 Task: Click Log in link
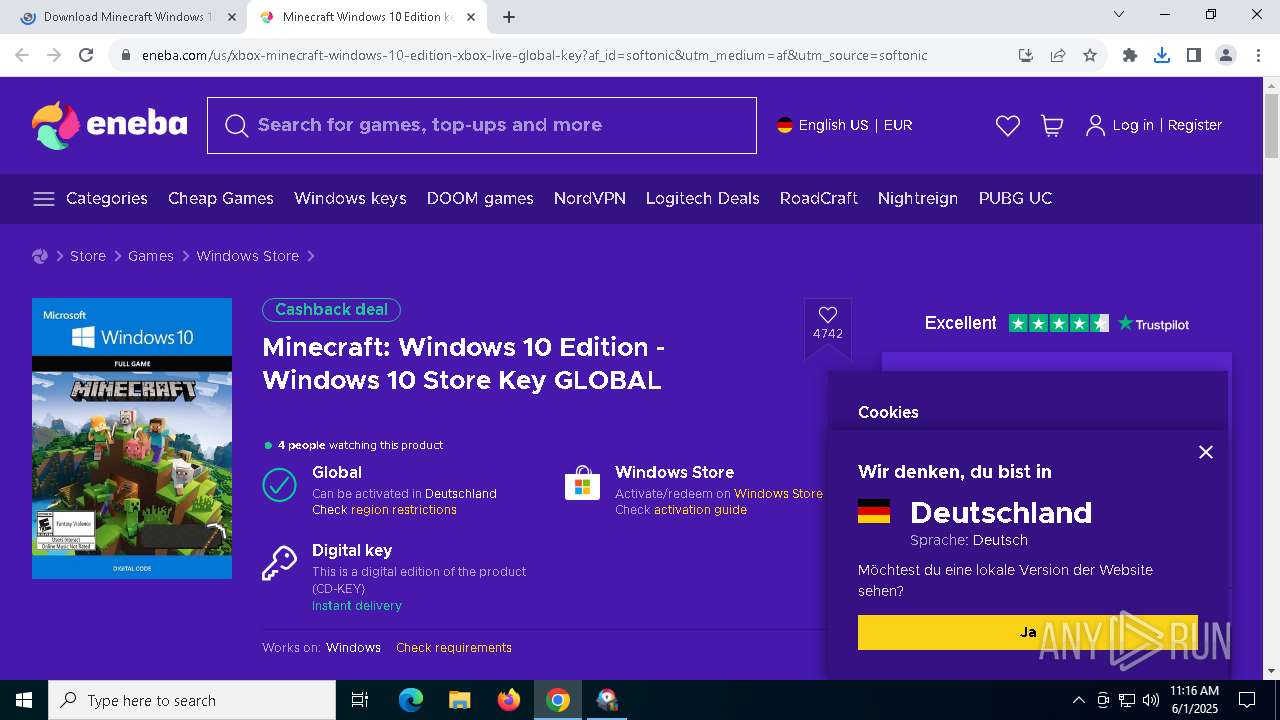tap(1133, 125)
